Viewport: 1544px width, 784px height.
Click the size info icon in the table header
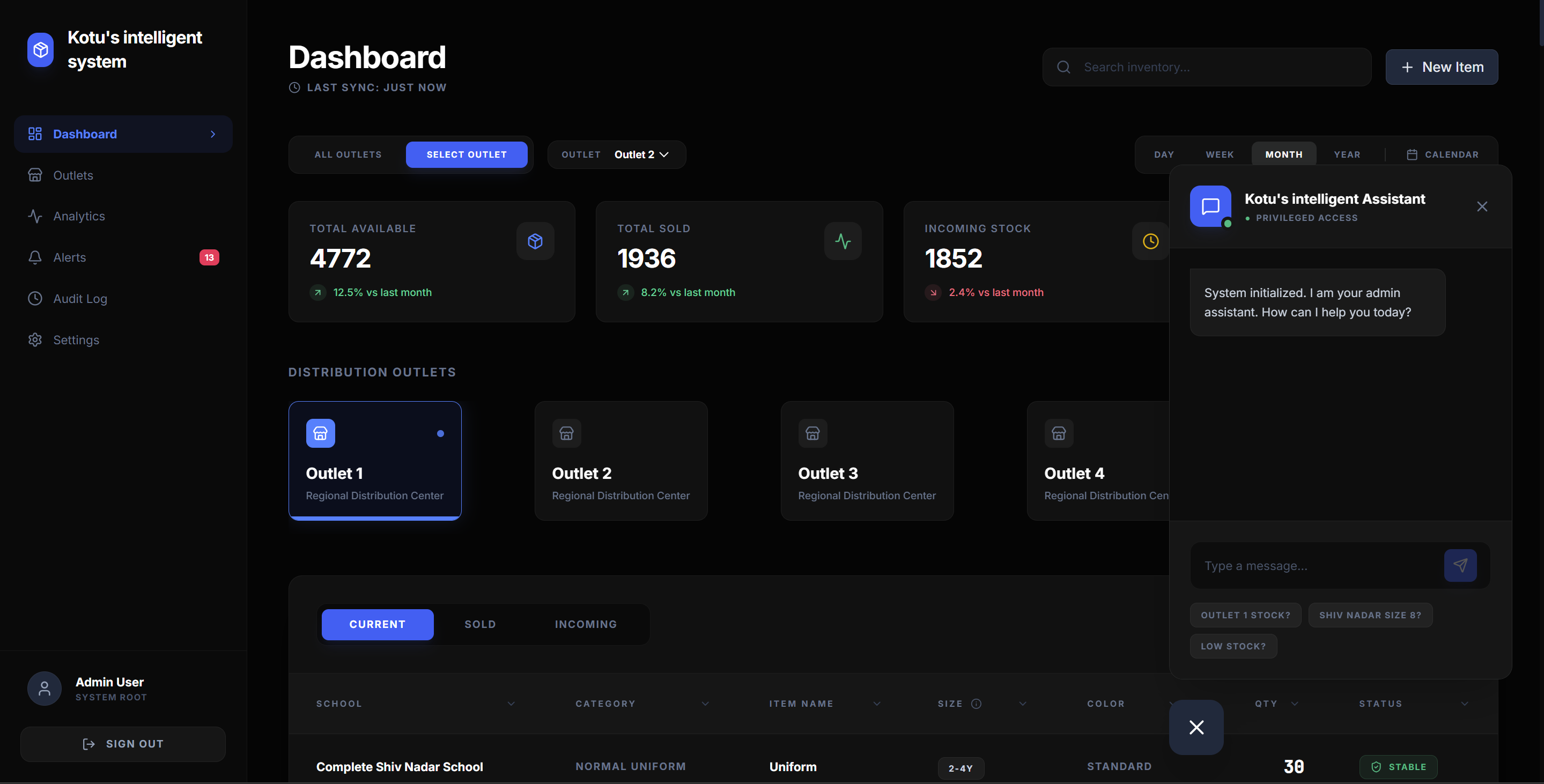pyautogui.click(x=976, y=704)
